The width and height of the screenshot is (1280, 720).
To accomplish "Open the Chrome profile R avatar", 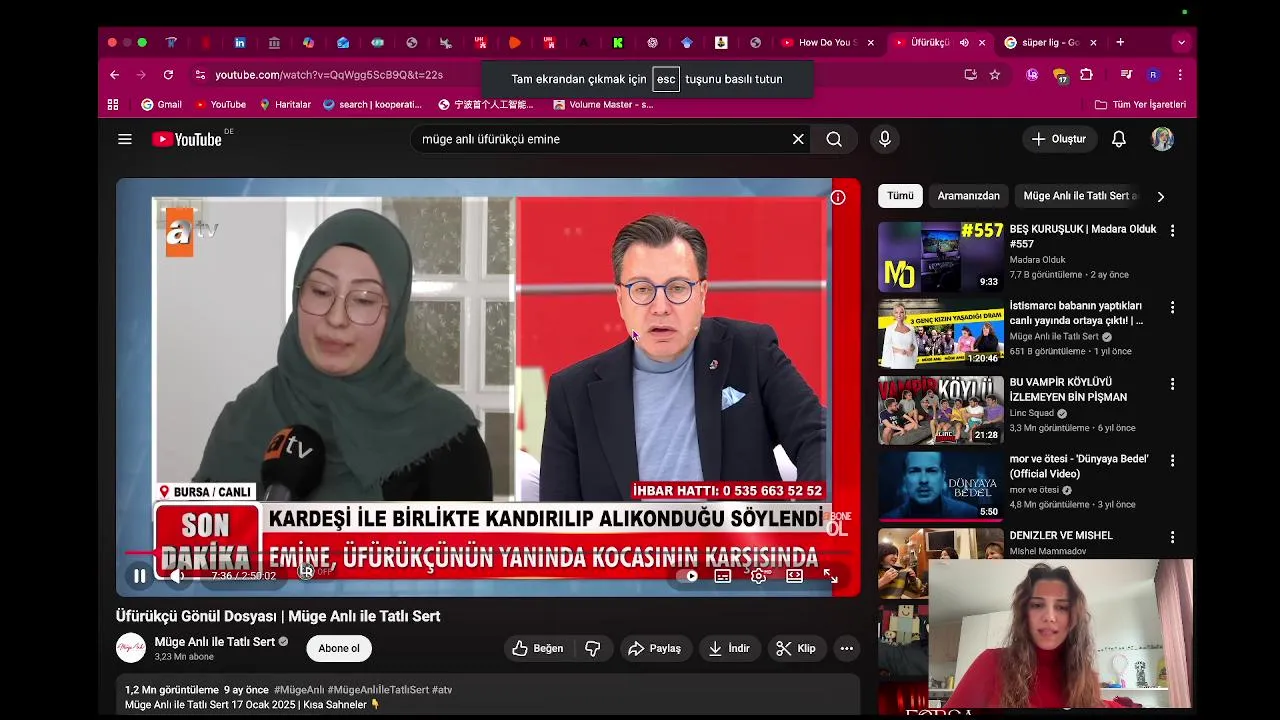I will pyautogui.click(x=1153, y=74).
